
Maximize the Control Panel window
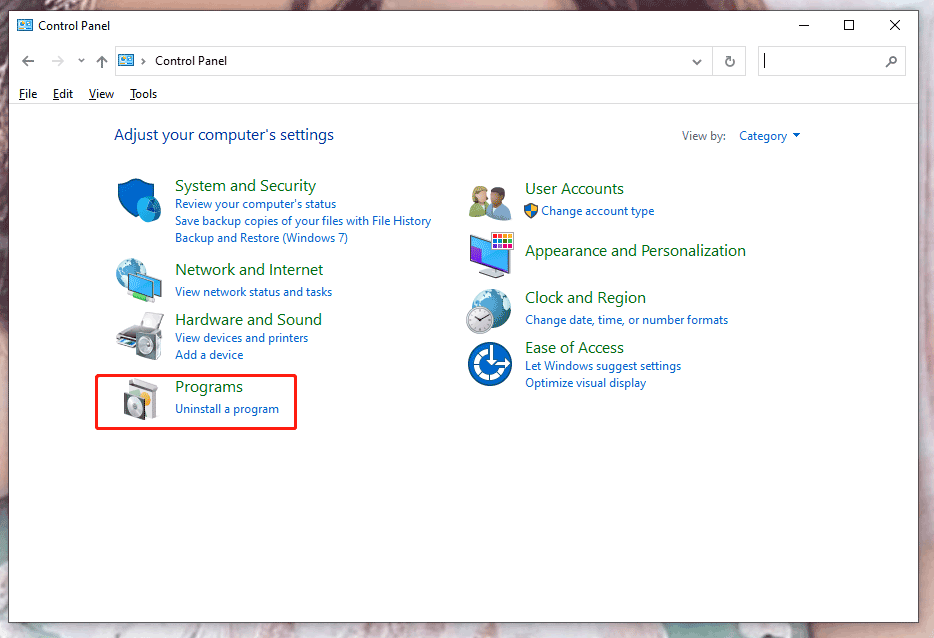[849, 25]
